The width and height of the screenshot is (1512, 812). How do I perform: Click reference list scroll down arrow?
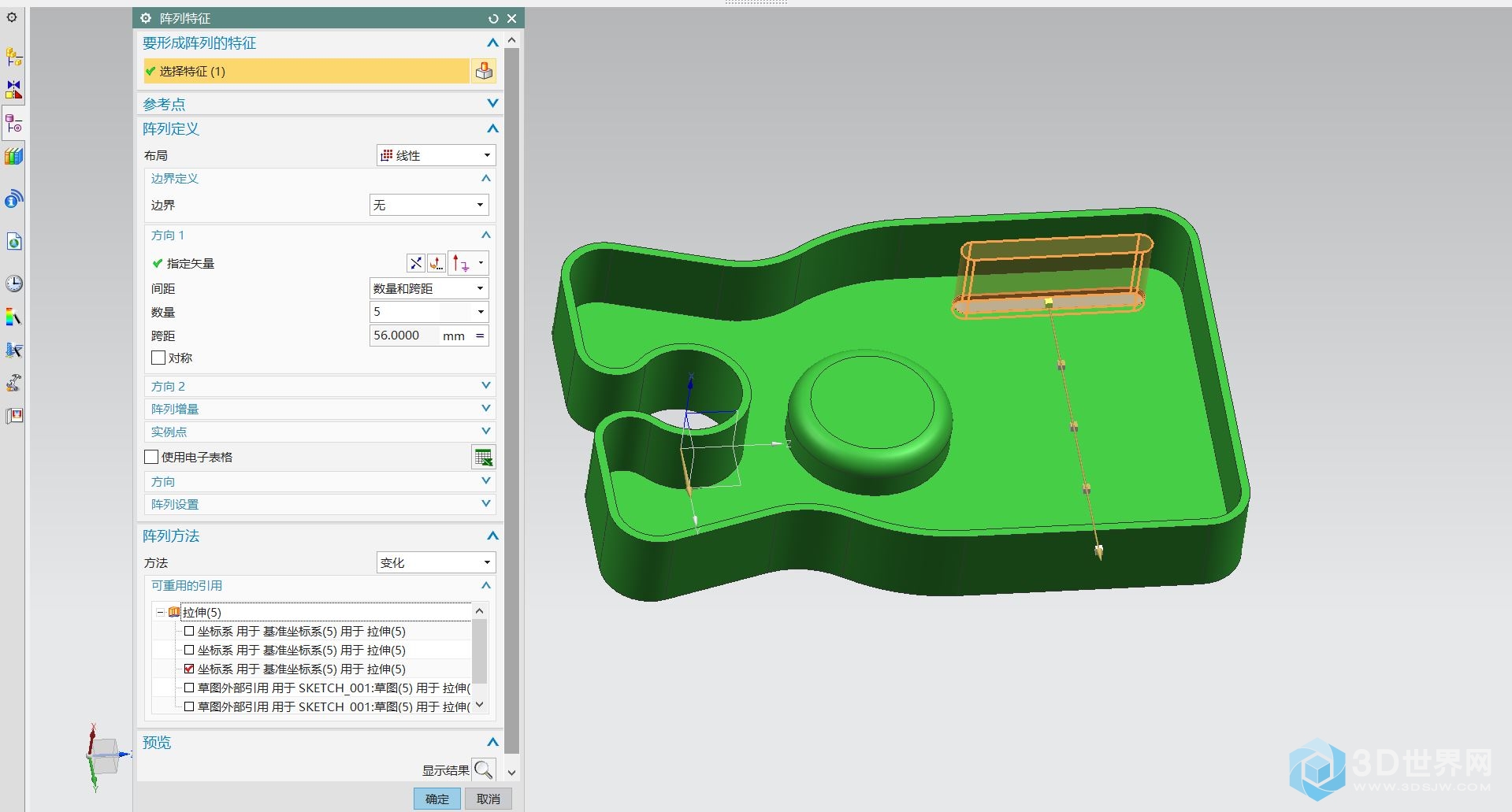pyautogui.click(x=480, y=705)
